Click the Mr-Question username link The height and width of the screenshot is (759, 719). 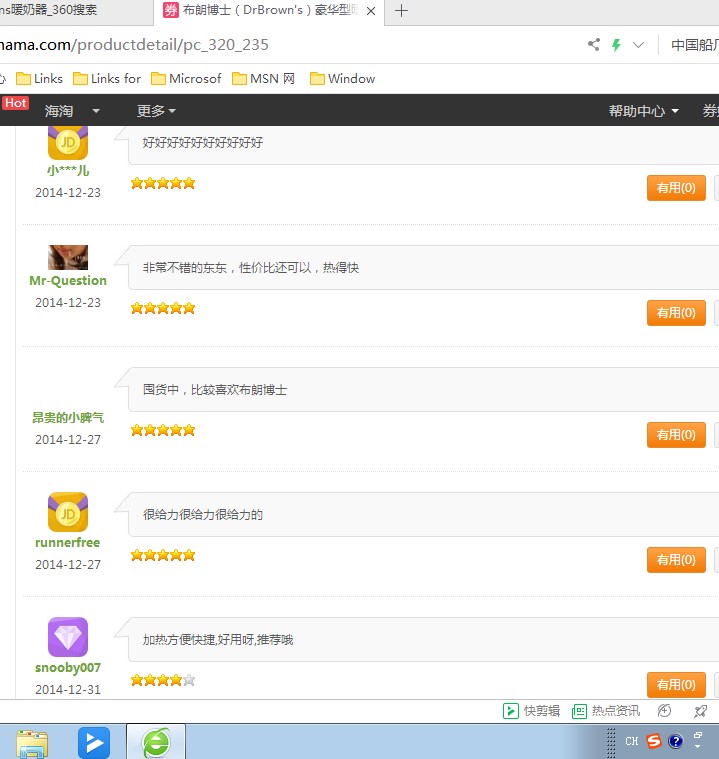68,281
